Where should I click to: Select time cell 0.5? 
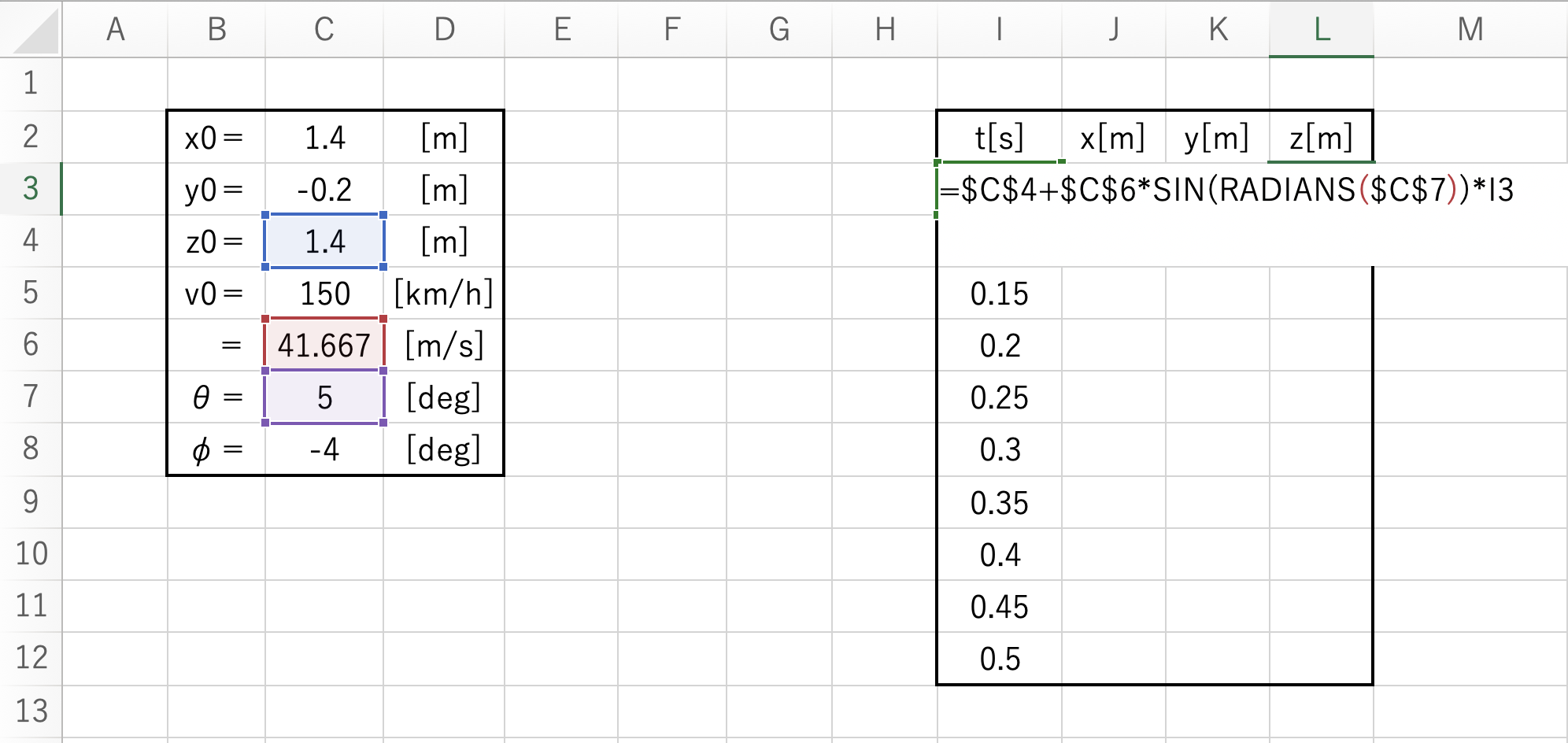(1000, 658)
